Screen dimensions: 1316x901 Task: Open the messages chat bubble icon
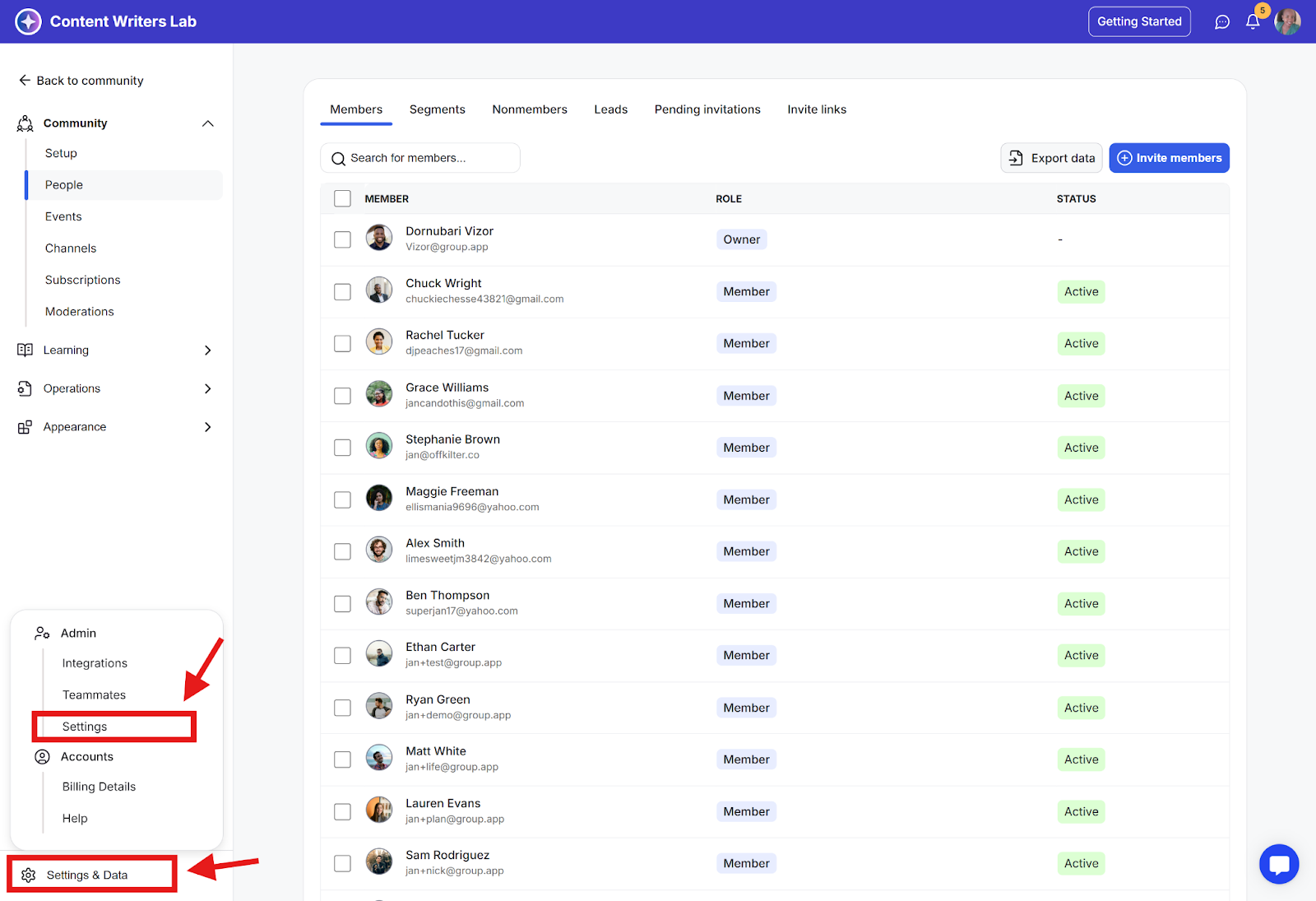1222,22
